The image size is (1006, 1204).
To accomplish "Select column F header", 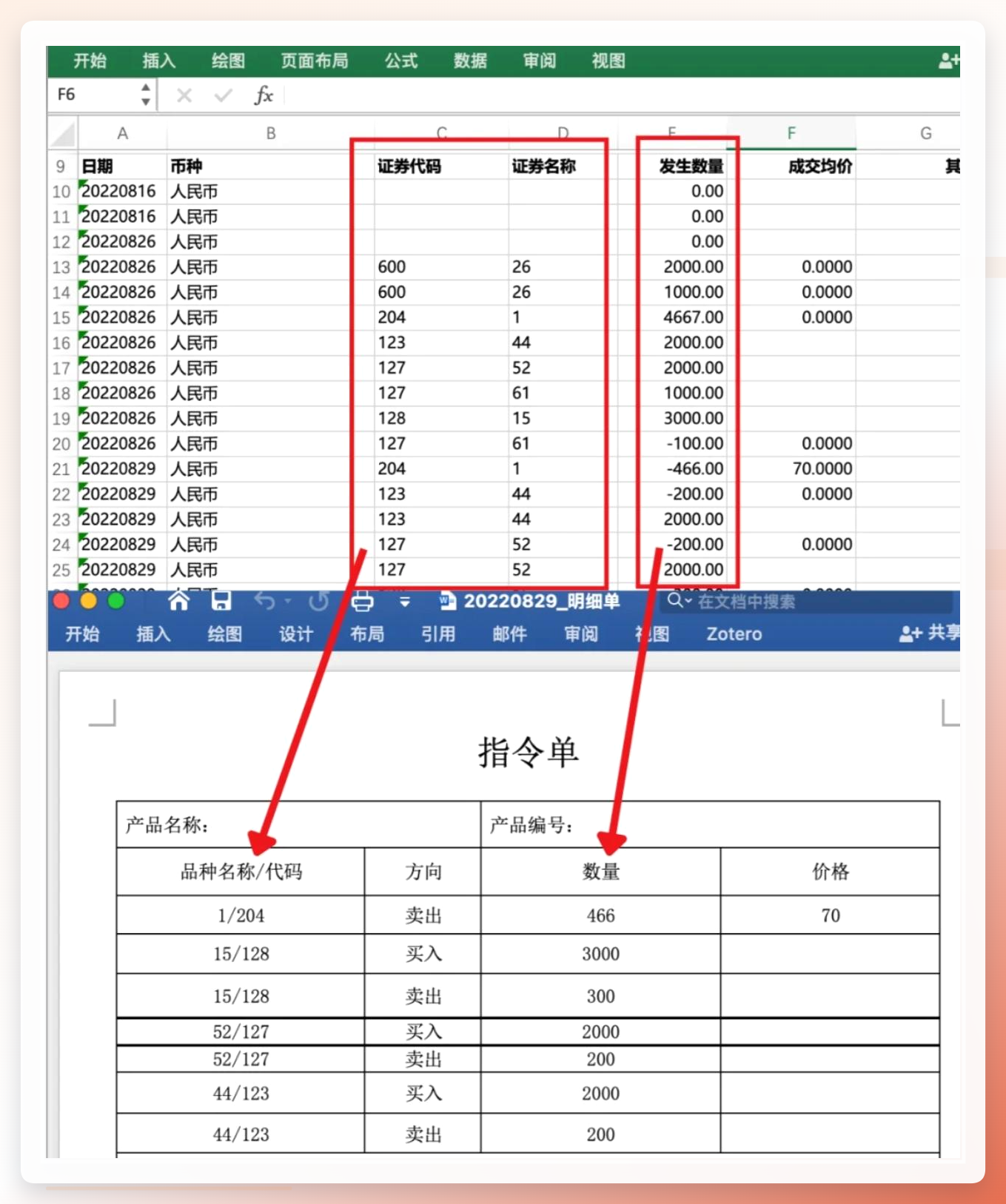I will 791,133.
